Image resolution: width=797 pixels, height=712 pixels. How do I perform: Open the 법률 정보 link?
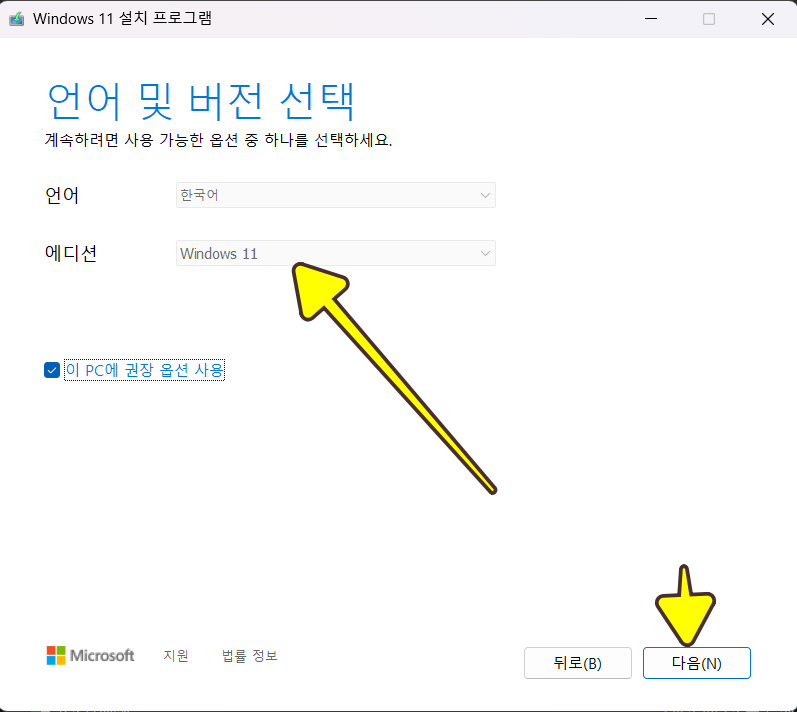[x=250, y=656]
